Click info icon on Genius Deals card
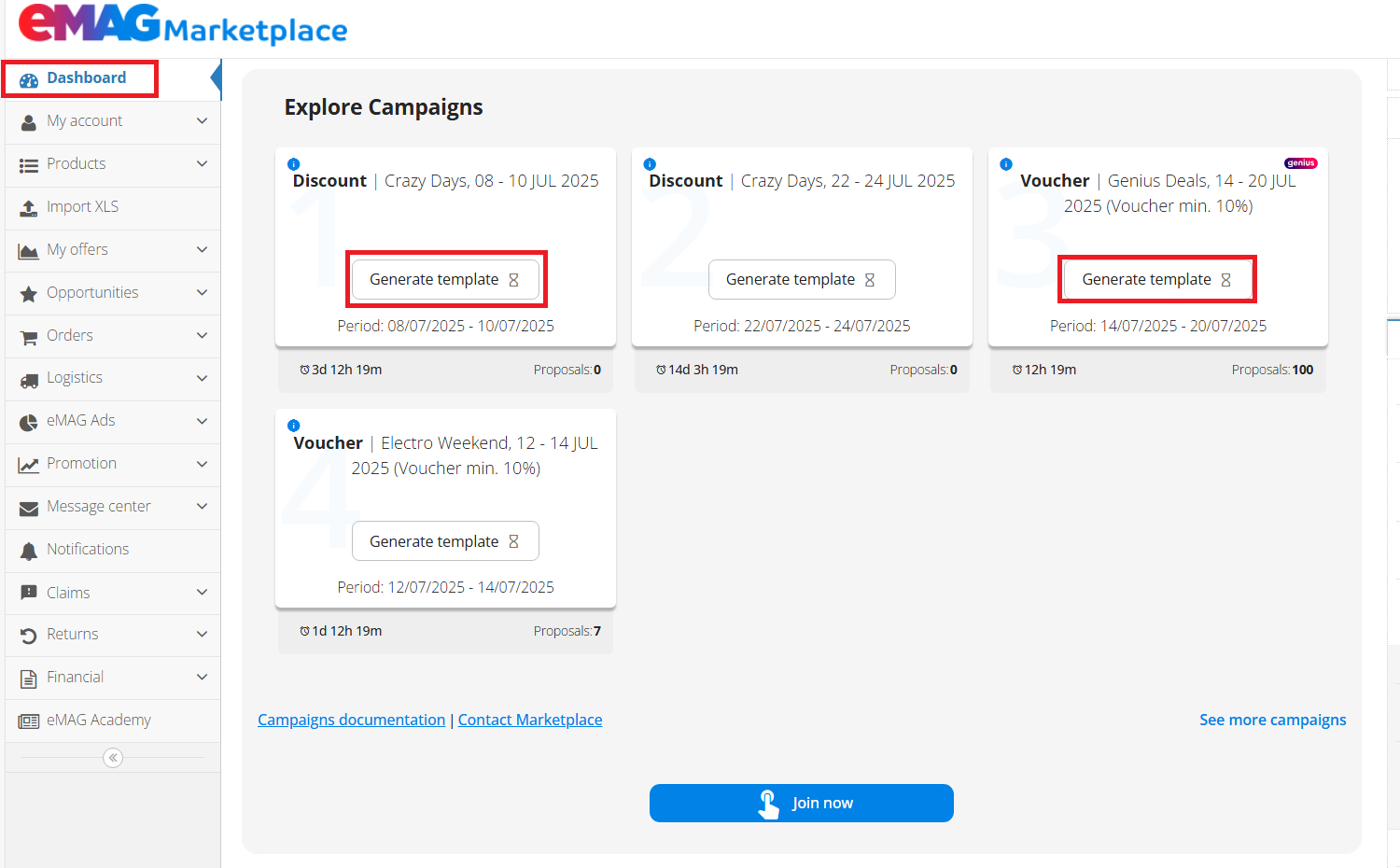Viewport: 1400px width, 868px height. point(1006,163)
